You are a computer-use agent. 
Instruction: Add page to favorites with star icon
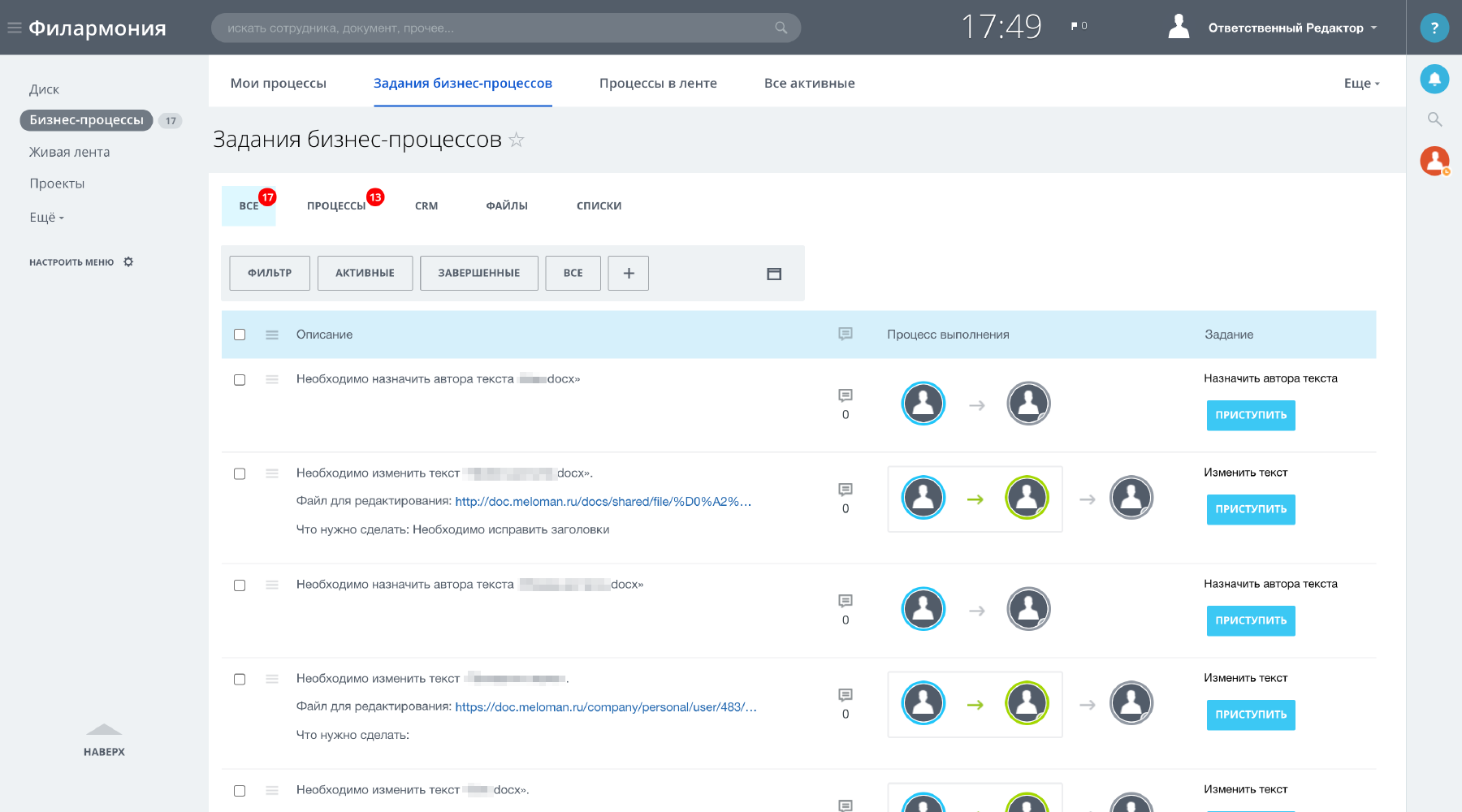point(517,140)
